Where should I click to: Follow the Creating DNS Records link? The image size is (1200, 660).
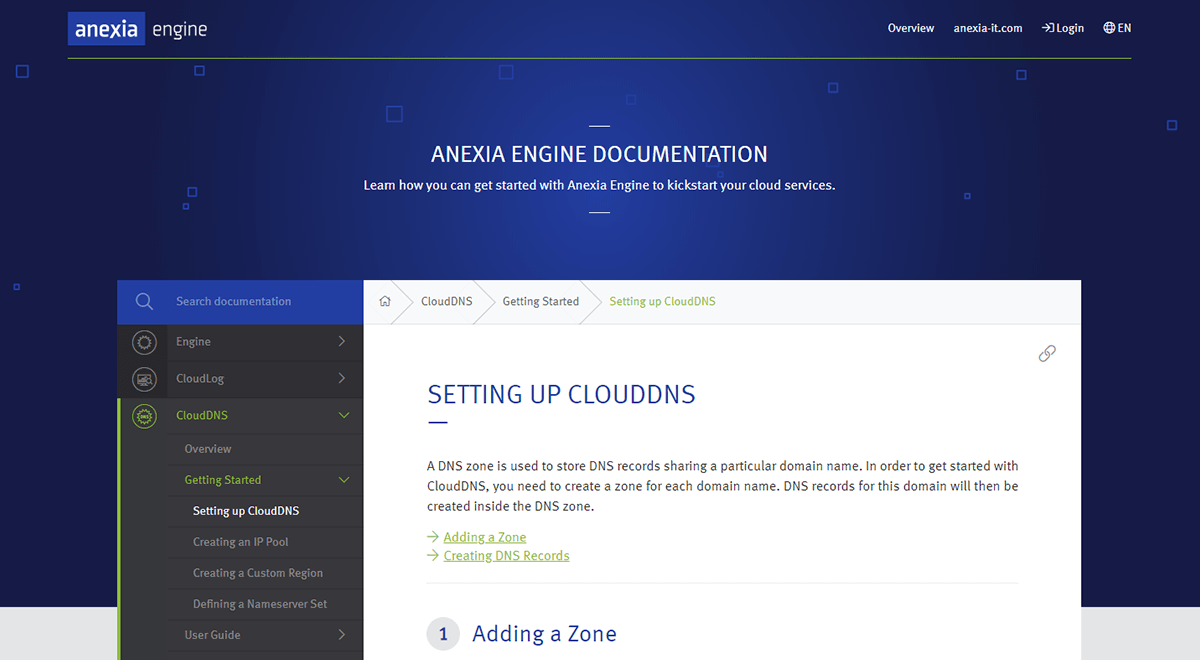click(507, 556)
